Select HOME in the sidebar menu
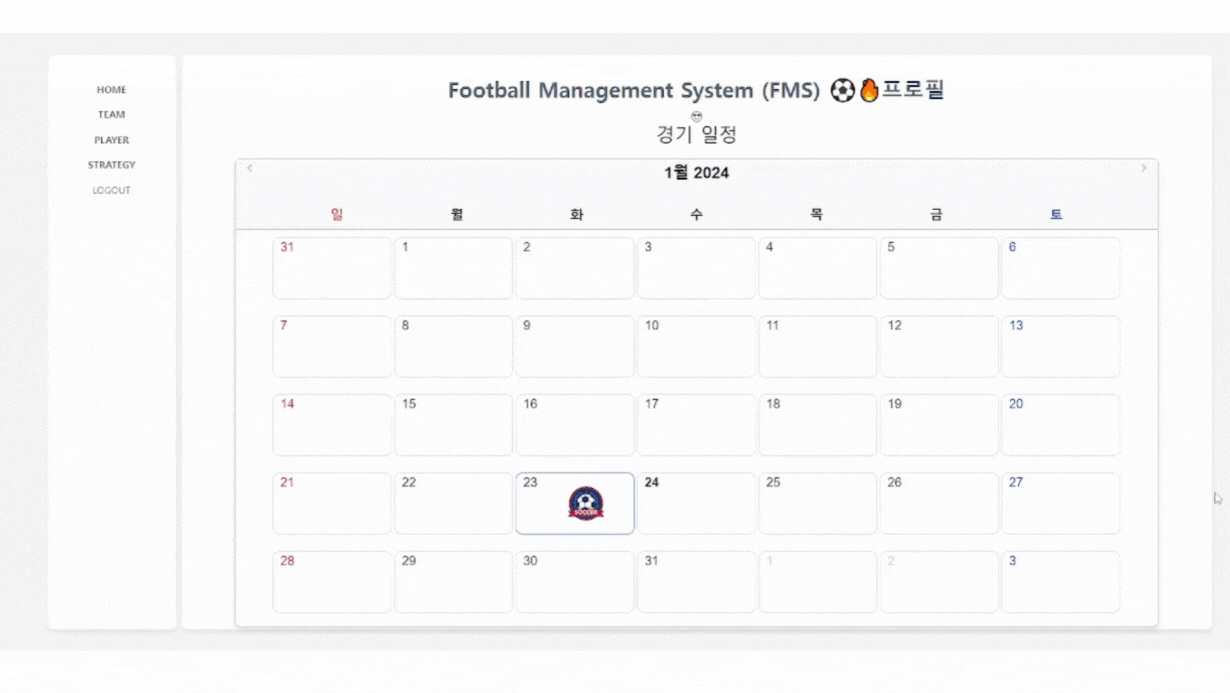 tap(111, 89)
